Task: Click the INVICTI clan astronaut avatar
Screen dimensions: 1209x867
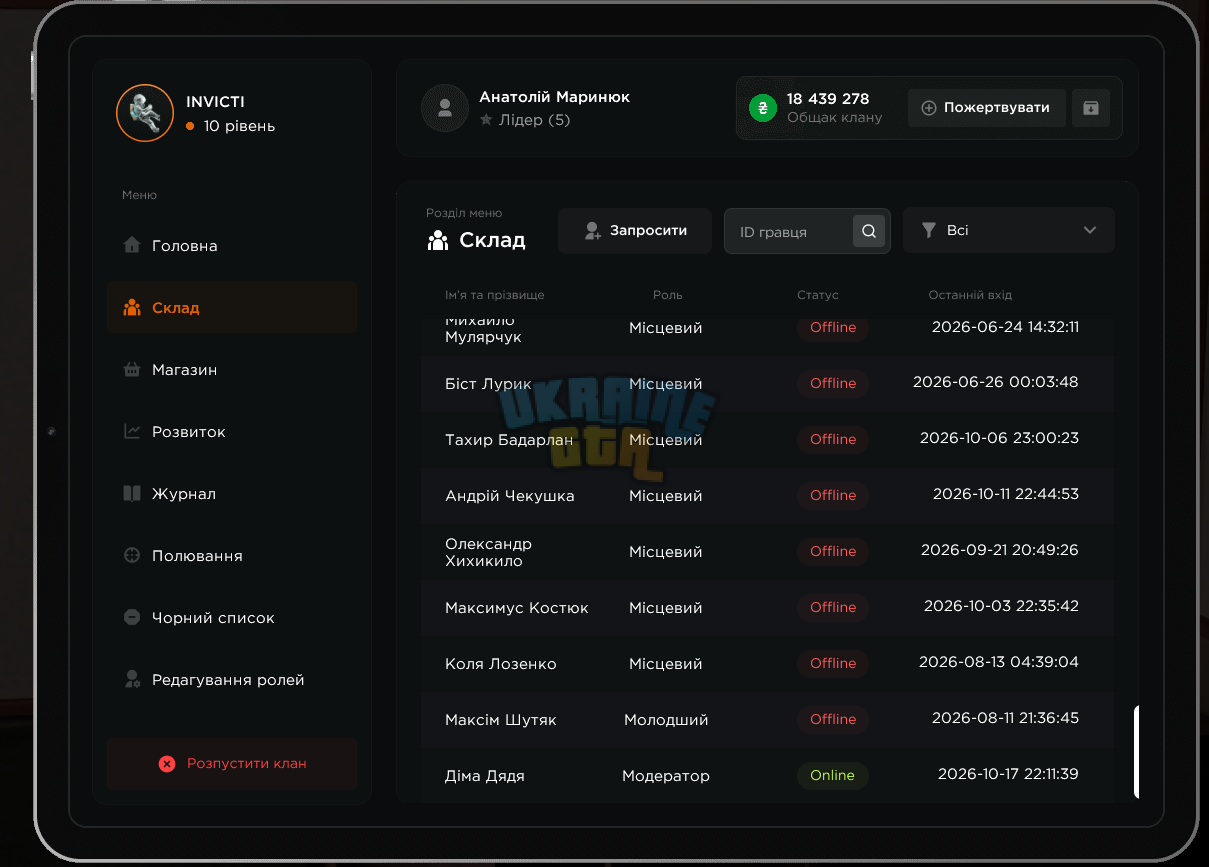Action: tap(145, 113)
